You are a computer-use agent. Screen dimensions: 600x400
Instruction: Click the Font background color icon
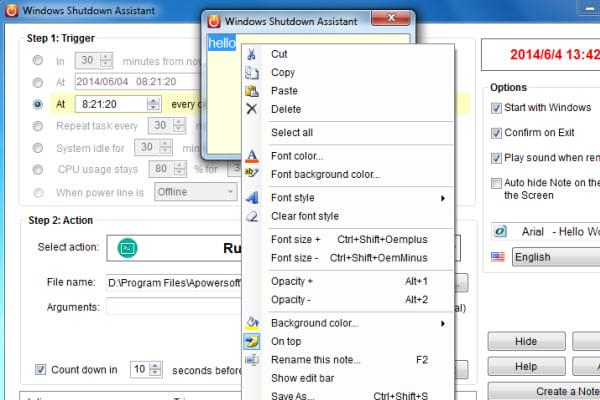pos(251,174)
